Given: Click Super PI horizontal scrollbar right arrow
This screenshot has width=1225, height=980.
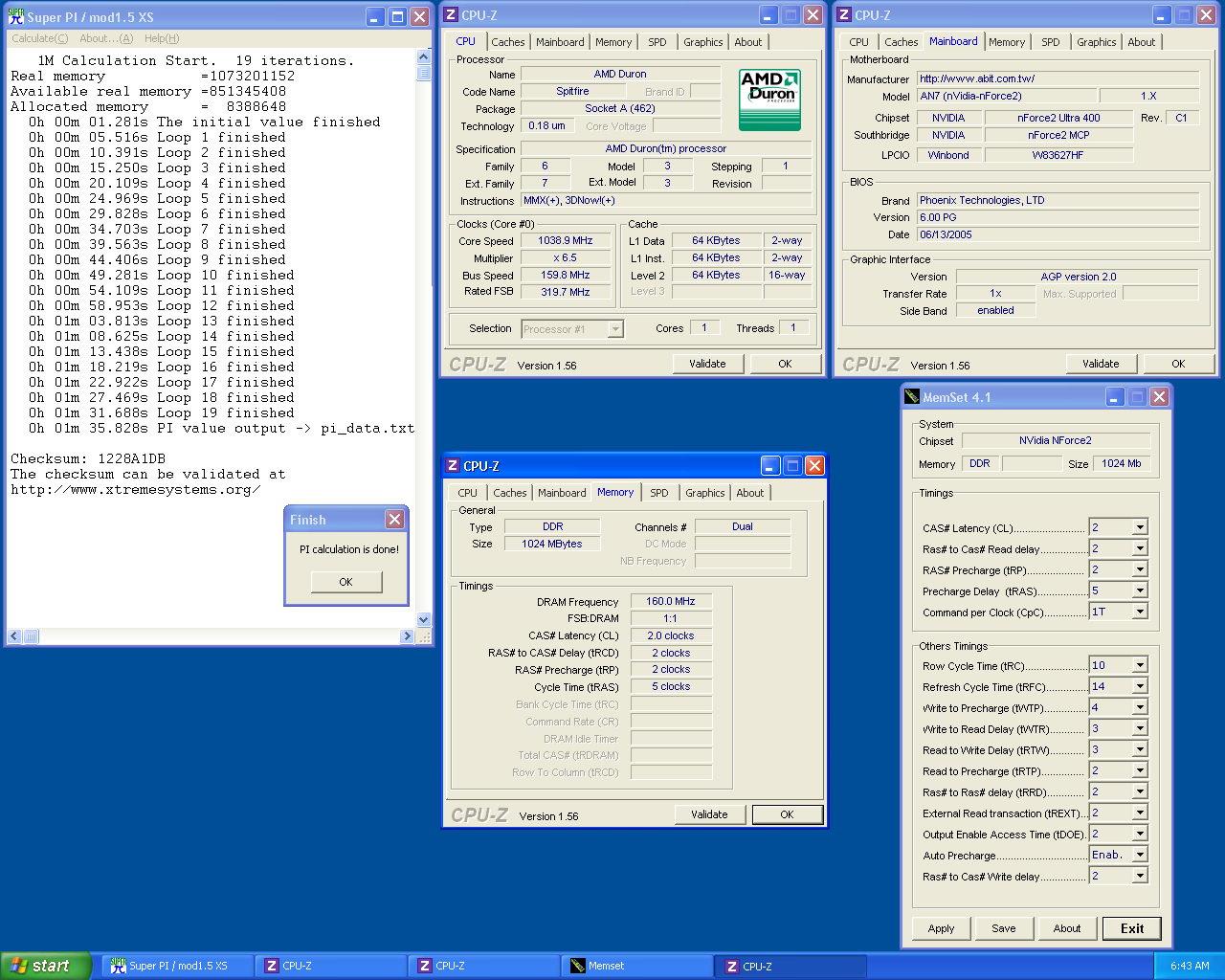Looking at the screenshot, I should [408, 635].
